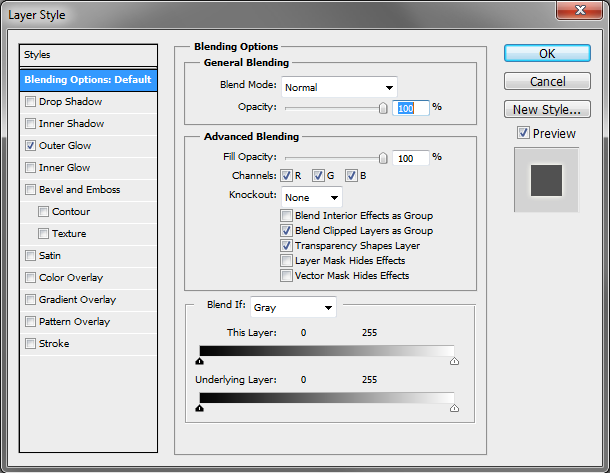Close the Layer Style dialog

[x=580, y=10]
